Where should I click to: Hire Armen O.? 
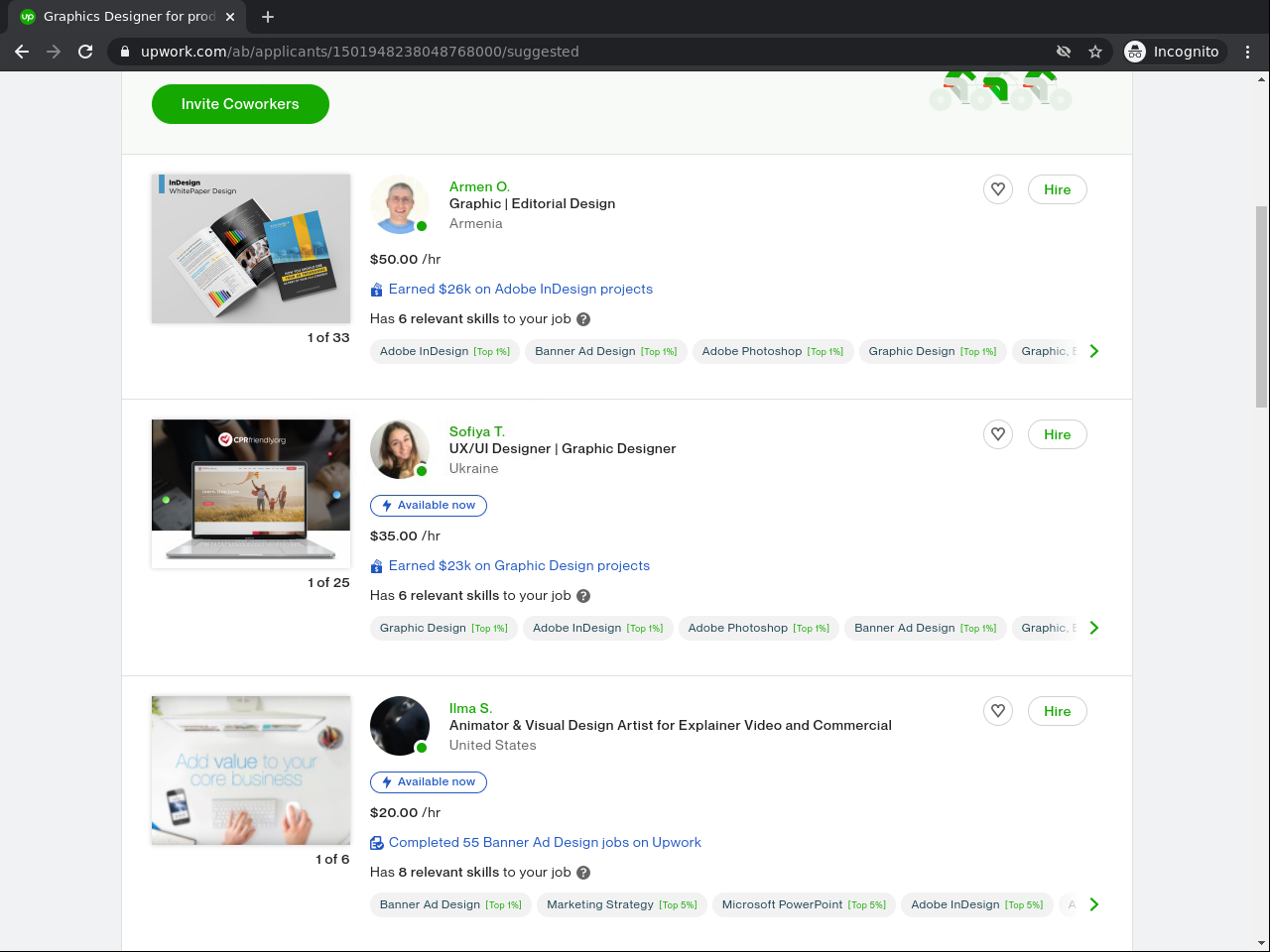pyautogui.click(x=1058, y=189)
